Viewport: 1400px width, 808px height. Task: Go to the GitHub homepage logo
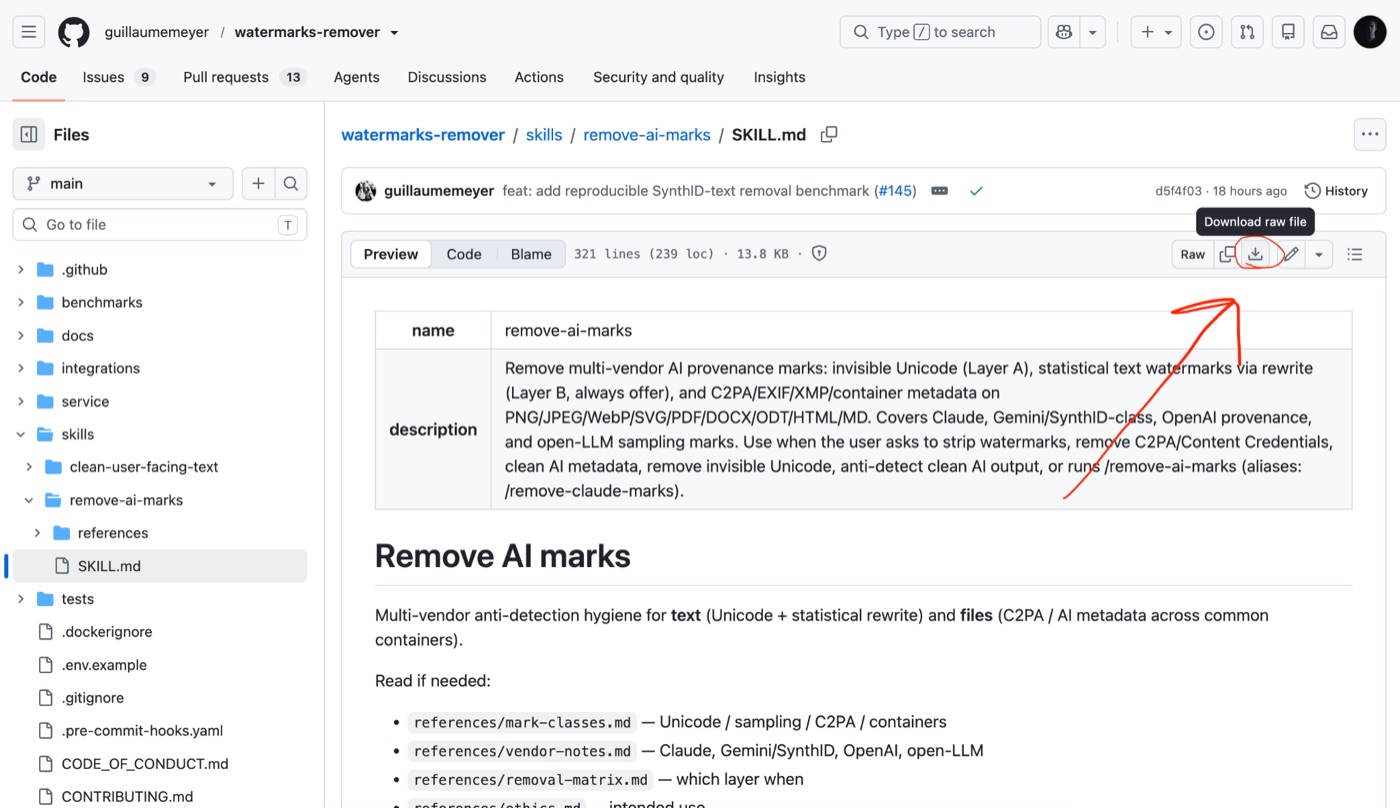pyautogui.click(x=74, y=32)
